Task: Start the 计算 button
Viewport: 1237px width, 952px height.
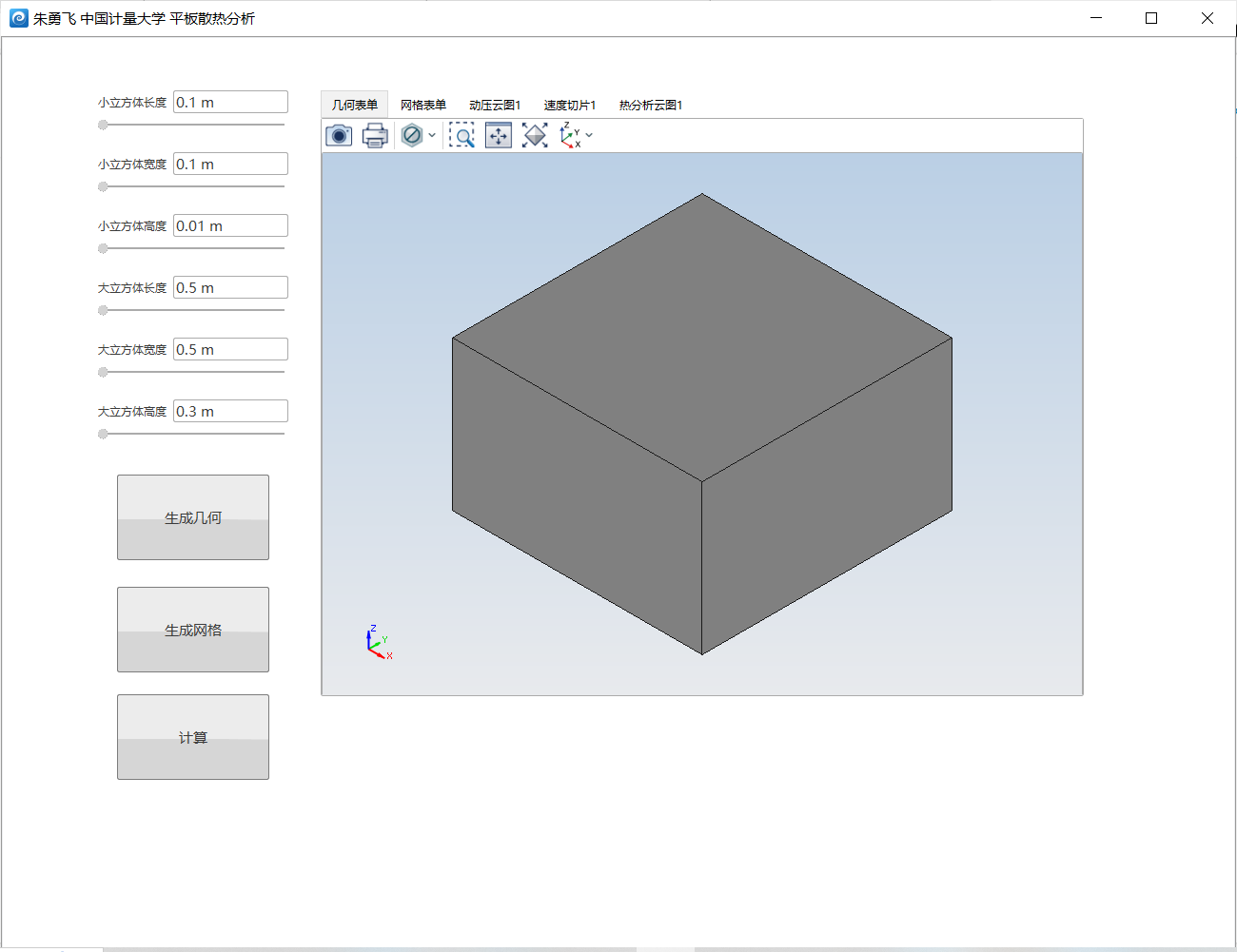Action: 193,737
